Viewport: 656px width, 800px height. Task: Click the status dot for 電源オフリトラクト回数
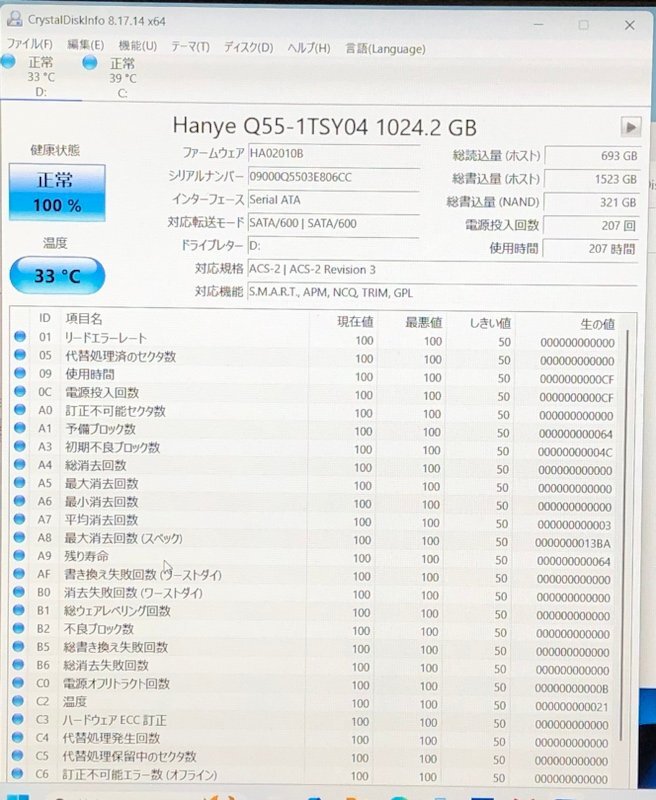point(18,683)
